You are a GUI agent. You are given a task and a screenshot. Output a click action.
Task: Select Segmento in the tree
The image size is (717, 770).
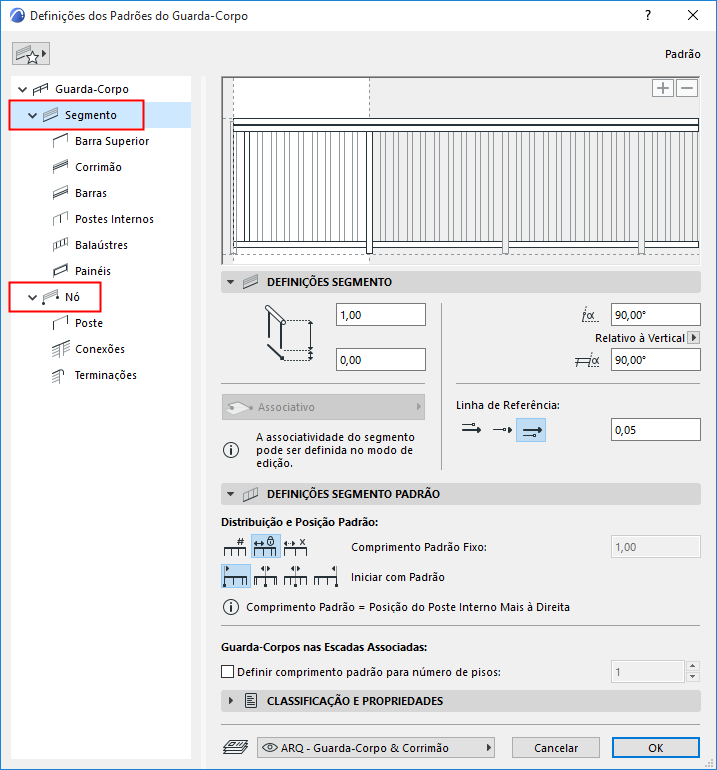pyautogui.click(x=91, y=115)
